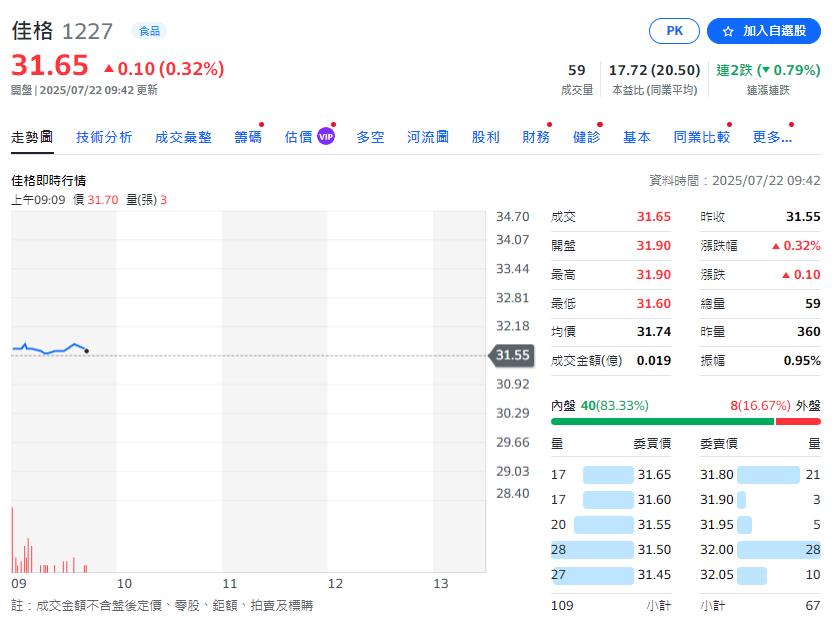Click the stock name 佳格 1227
The height and width of the screenshot is (626, 839).
click(62, 31)
